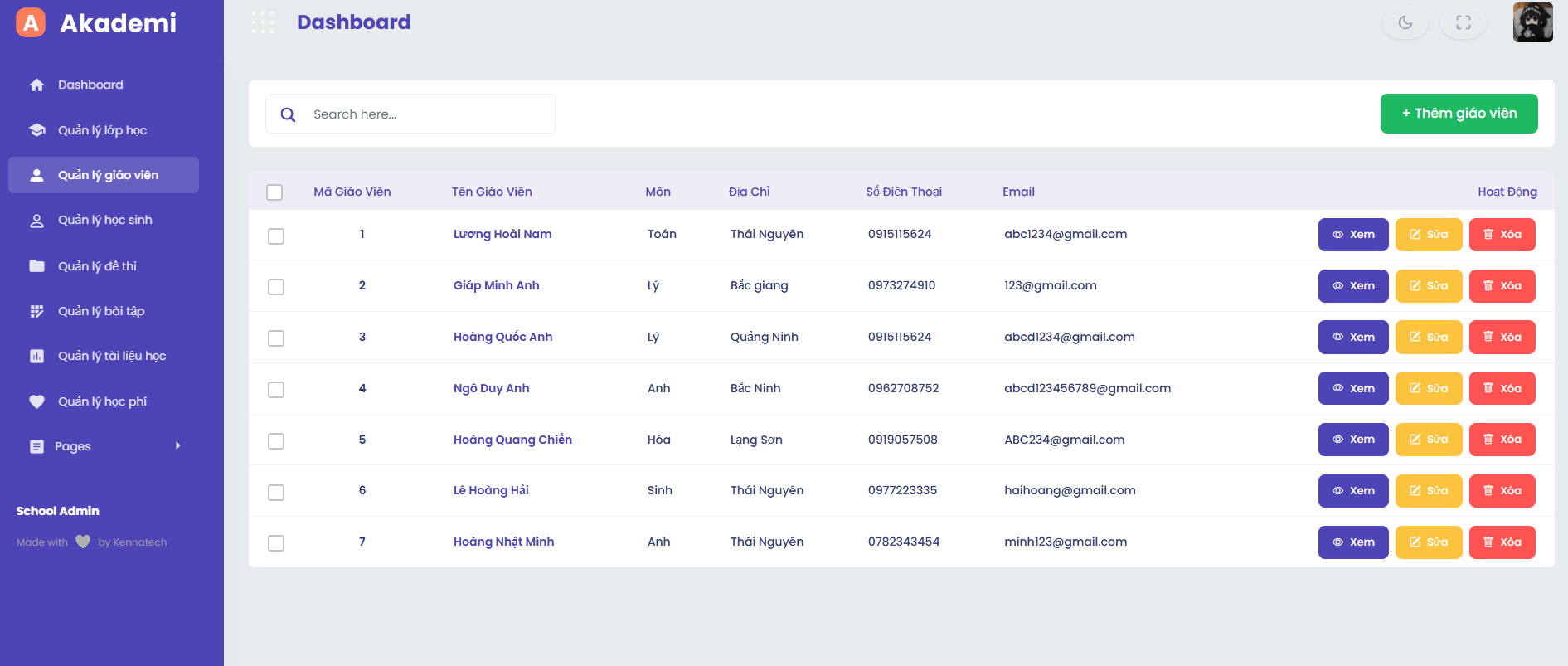Enter fullscreen using the expand icon
The height and width of the screenshot is (666, 1568).
[1463, 22]
